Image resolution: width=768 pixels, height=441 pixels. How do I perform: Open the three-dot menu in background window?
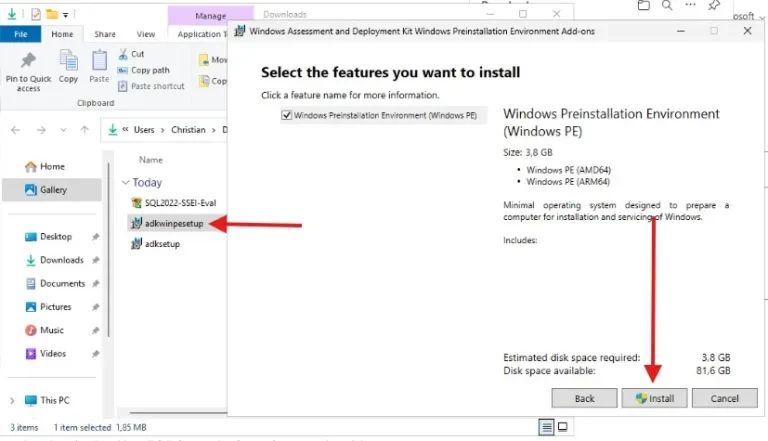coord(691,4)
